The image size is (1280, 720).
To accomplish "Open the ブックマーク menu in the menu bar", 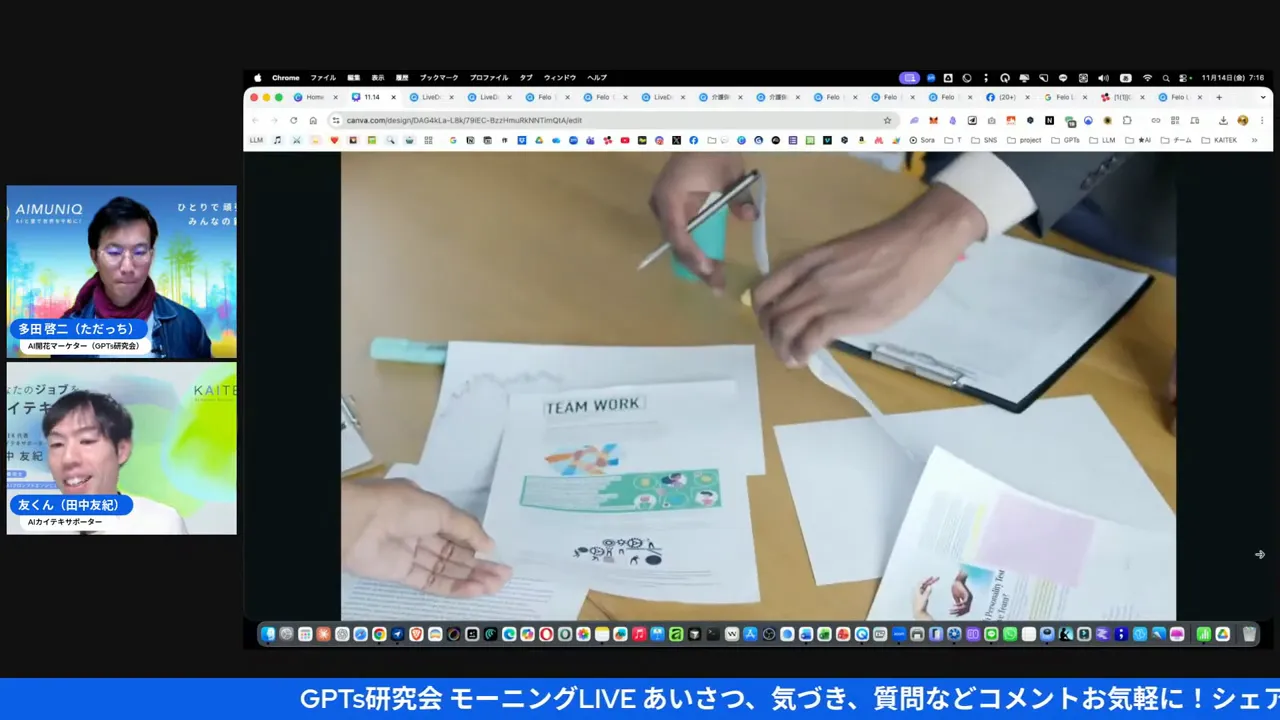I will tap(440, 77).
